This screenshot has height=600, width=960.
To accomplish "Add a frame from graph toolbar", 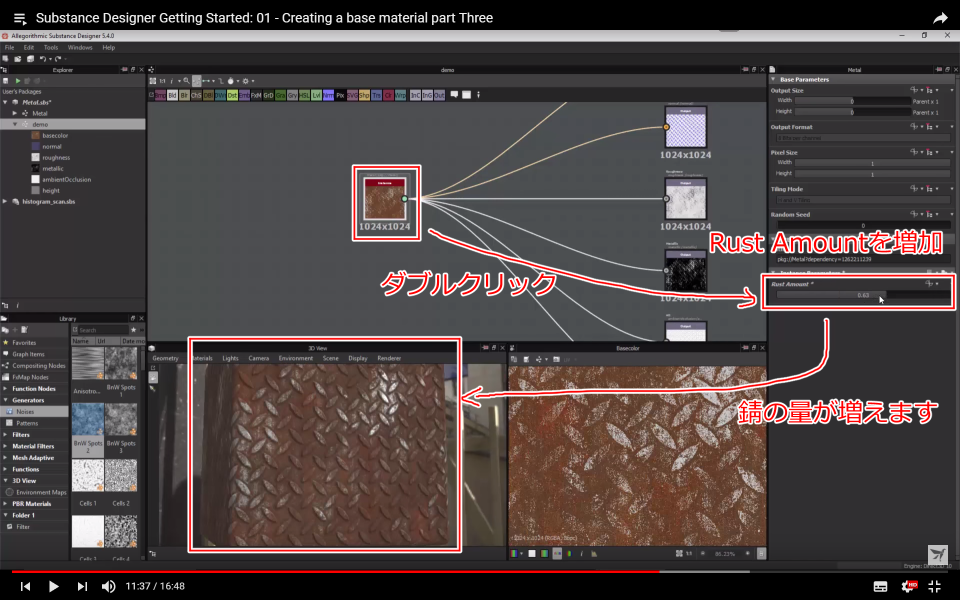I will coord(467,95).
